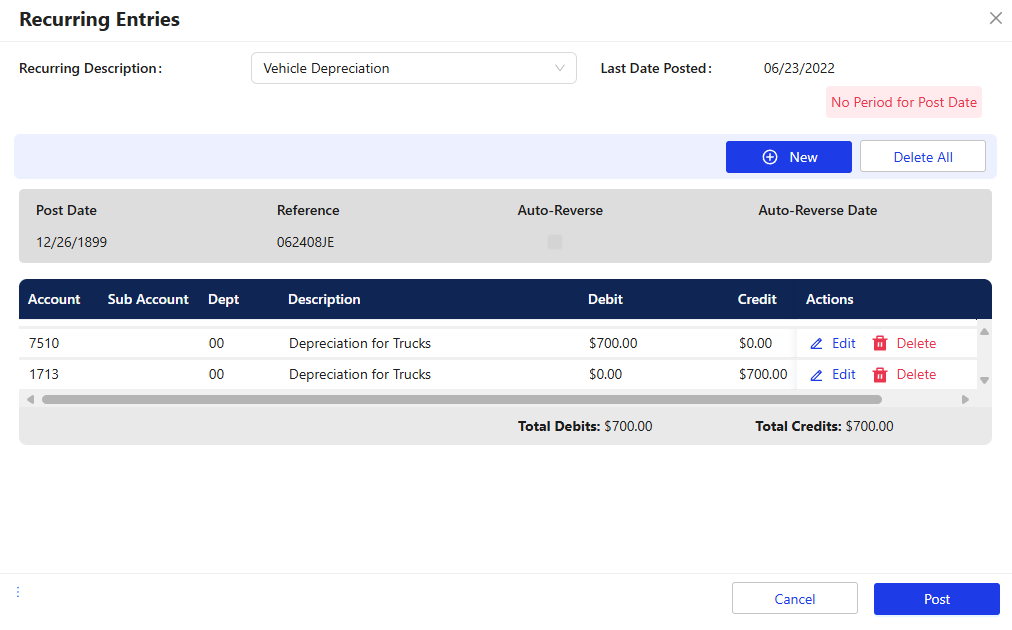The width and height of the screenshot is (1012, 630).
Task: Click the Dept column header
Action: point(223,300)
